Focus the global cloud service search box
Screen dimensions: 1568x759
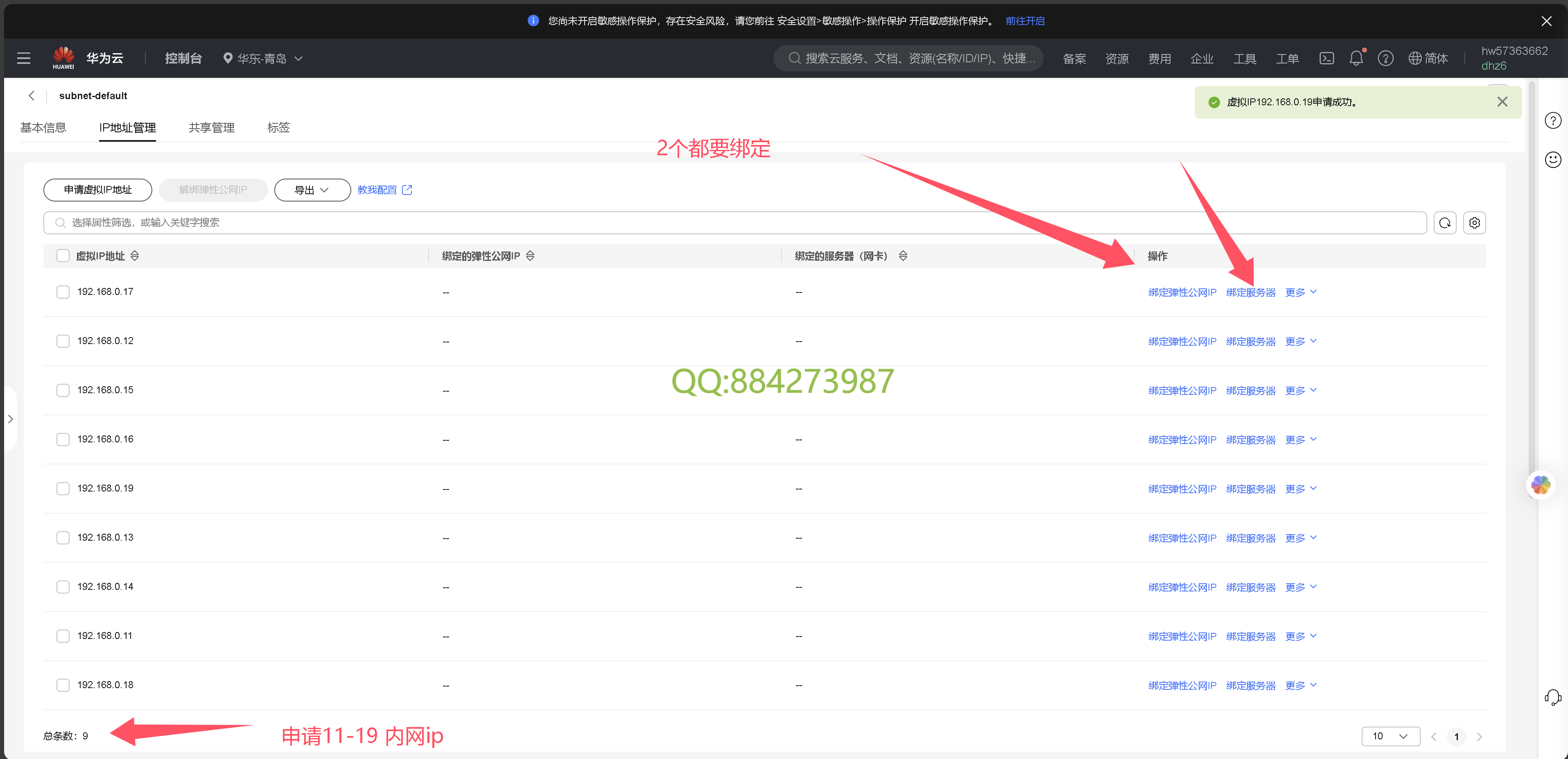(x=908, y=59)
